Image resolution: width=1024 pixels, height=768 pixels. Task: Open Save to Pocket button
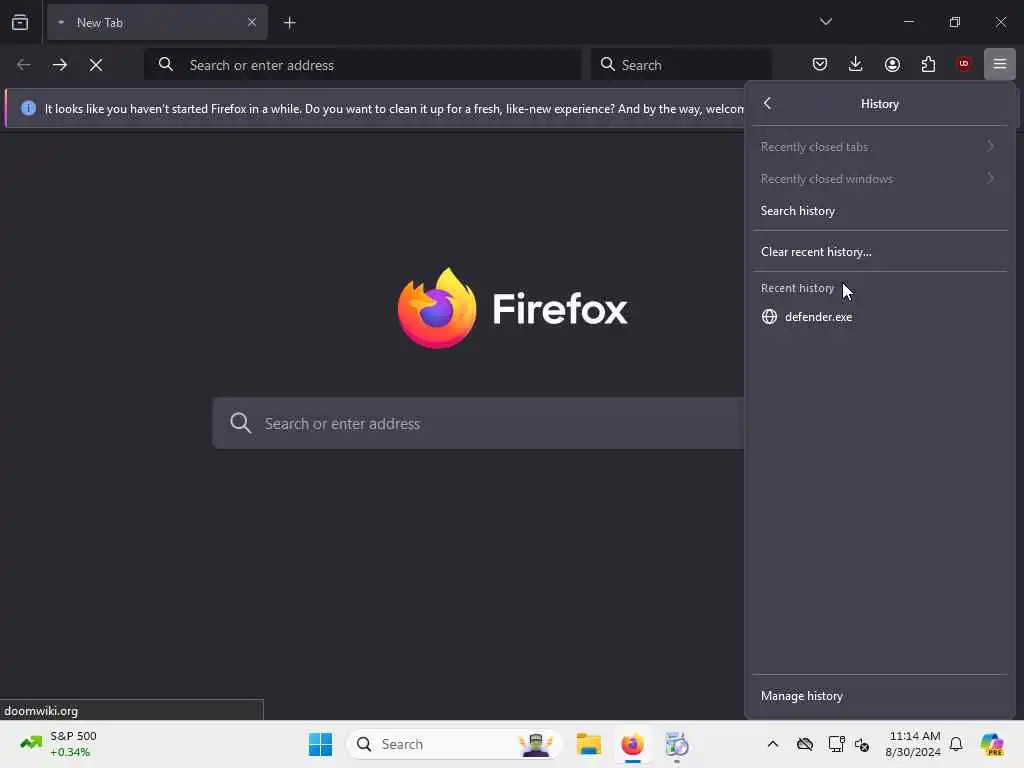click(x=820, y=64)
